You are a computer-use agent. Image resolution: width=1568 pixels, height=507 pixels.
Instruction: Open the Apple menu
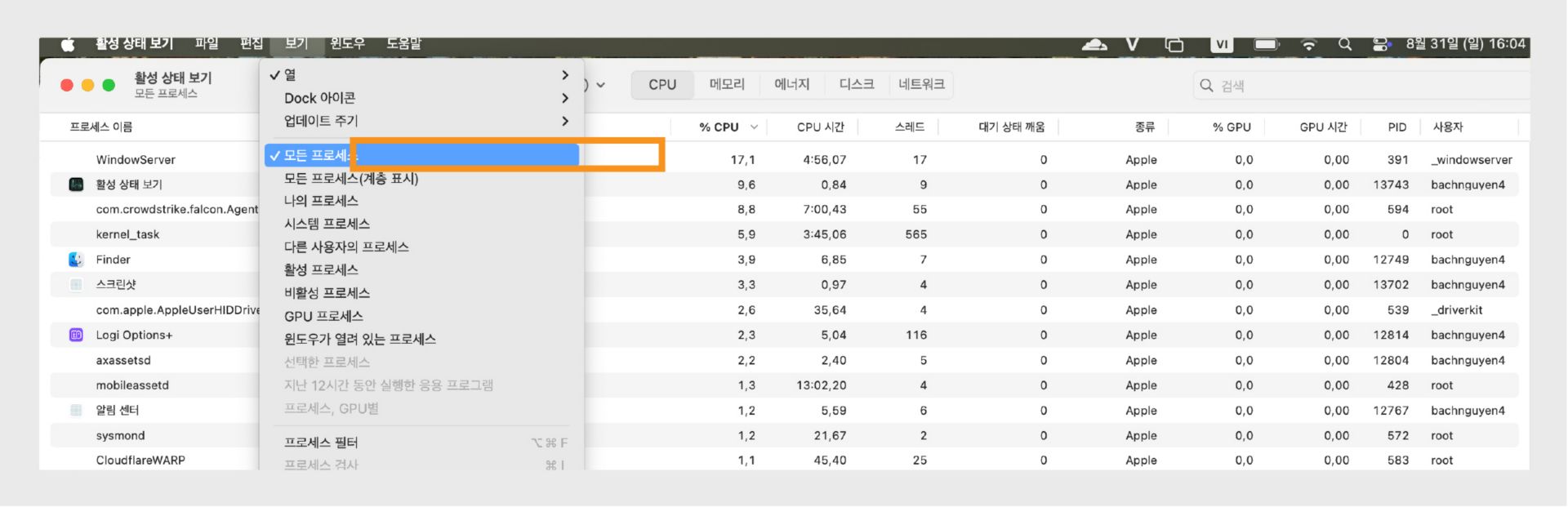tap(68, 44)
